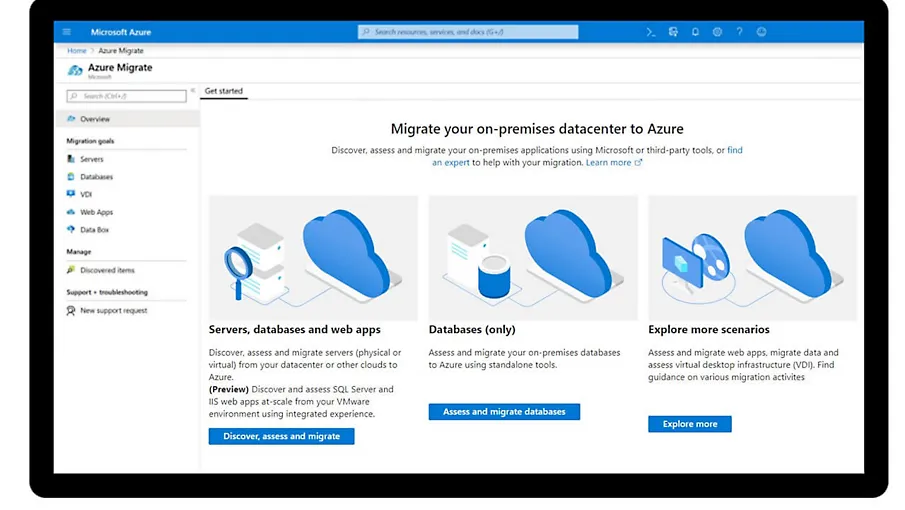
Task: Click the Azure Migrate cloud icon
Action: coord(75,70)
